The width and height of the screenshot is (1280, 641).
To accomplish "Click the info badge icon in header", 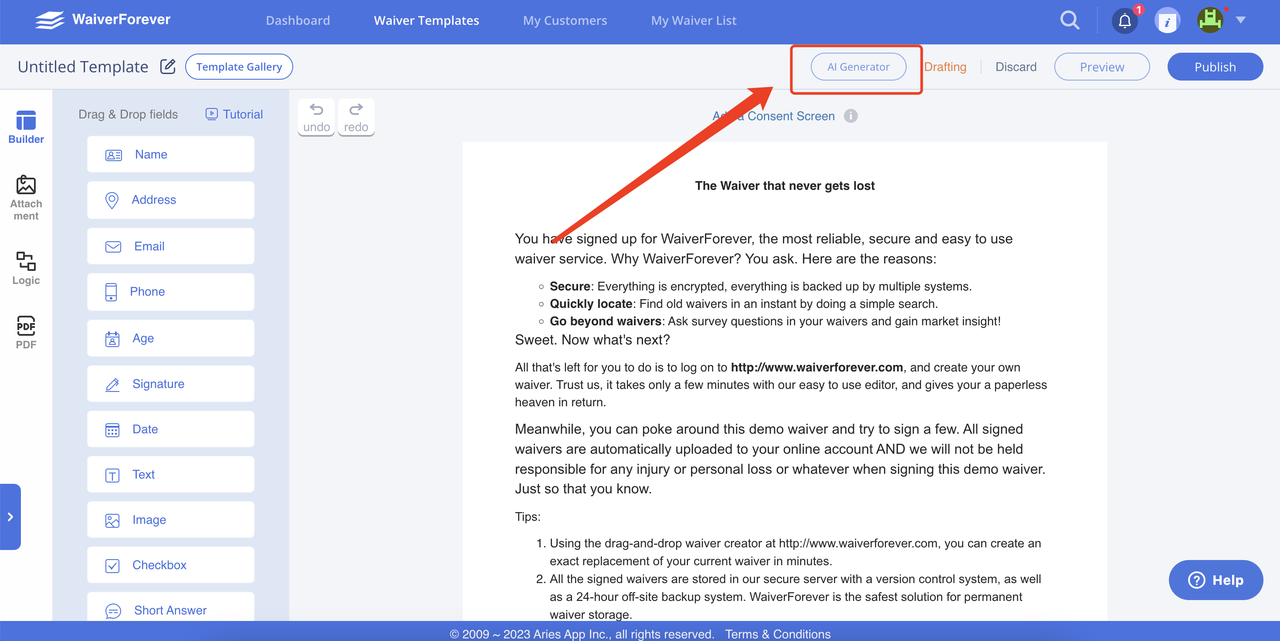I will click(1167, 20).
